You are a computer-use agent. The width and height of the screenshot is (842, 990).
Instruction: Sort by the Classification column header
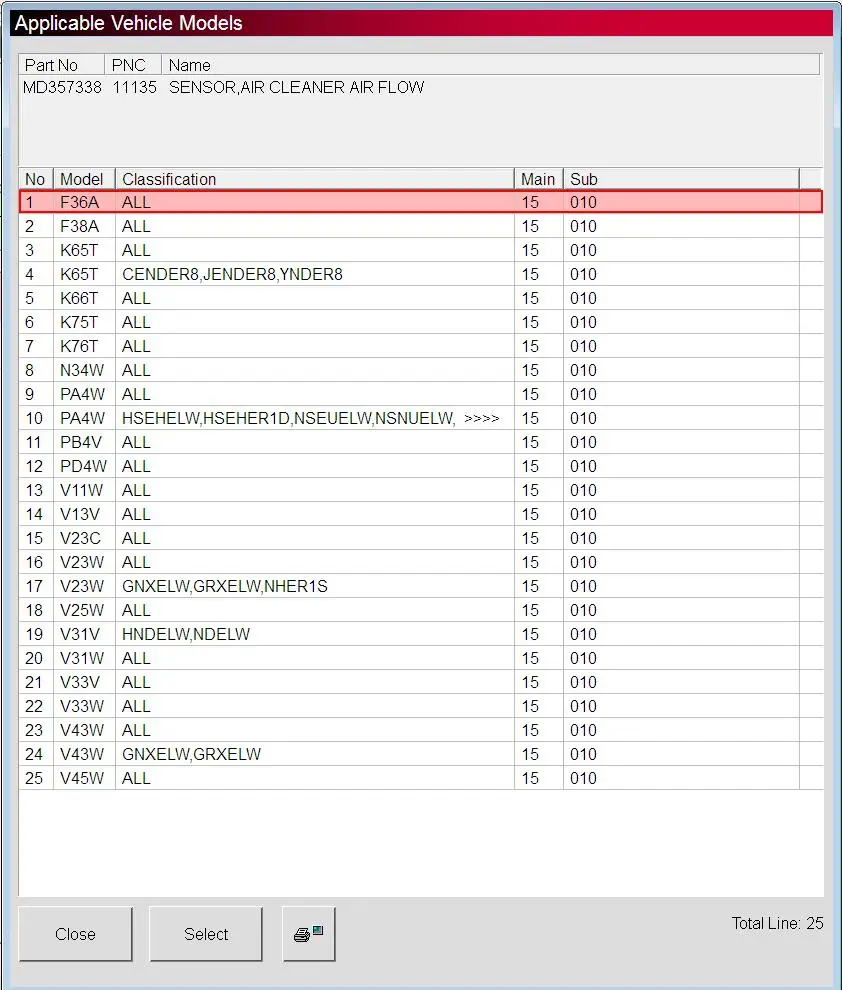[314, 179]
